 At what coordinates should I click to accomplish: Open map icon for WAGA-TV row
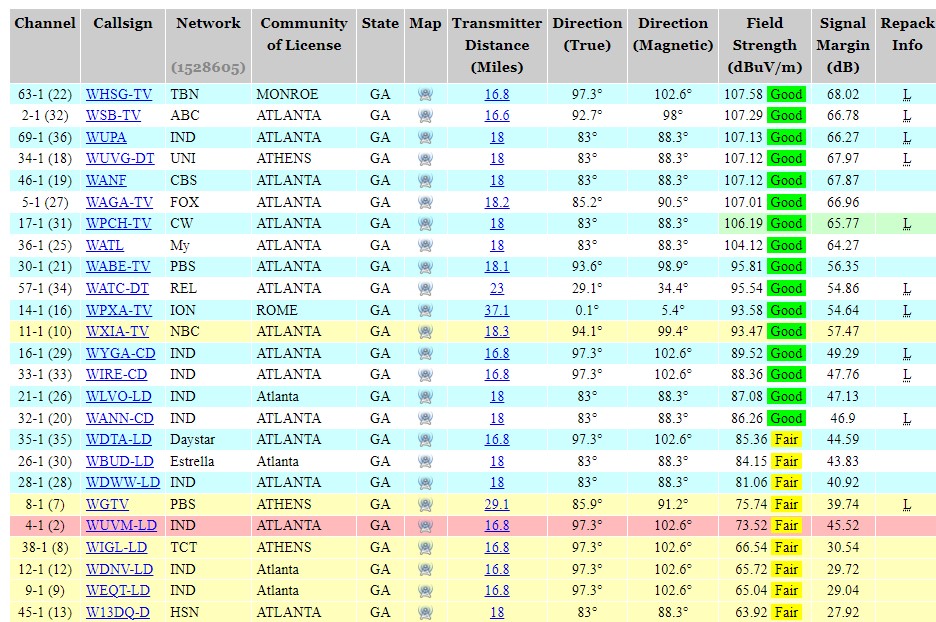click(425, 202)
